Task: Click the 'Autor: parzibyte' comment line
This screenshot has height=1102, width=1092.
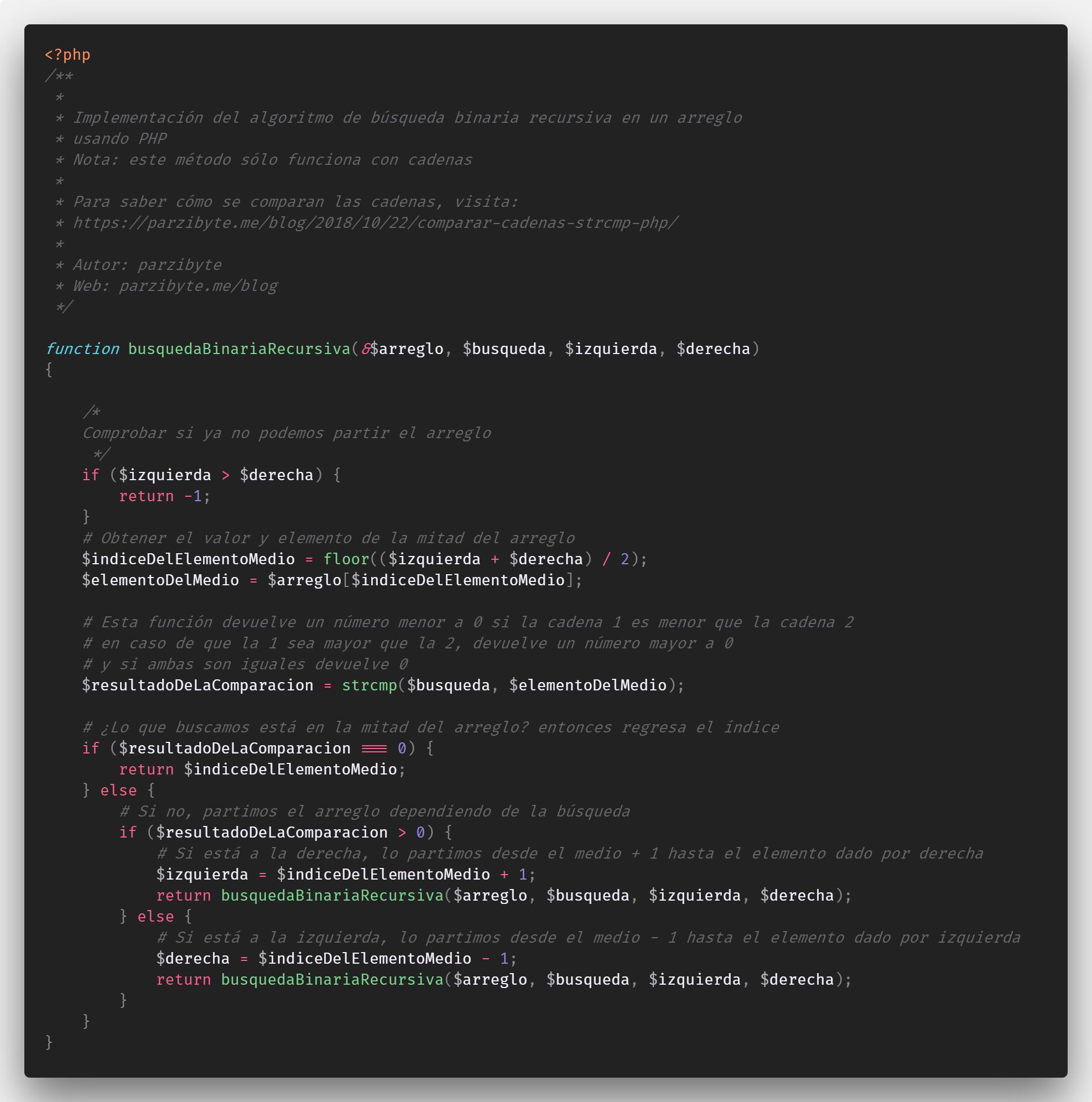Action: tap(147, 264)
